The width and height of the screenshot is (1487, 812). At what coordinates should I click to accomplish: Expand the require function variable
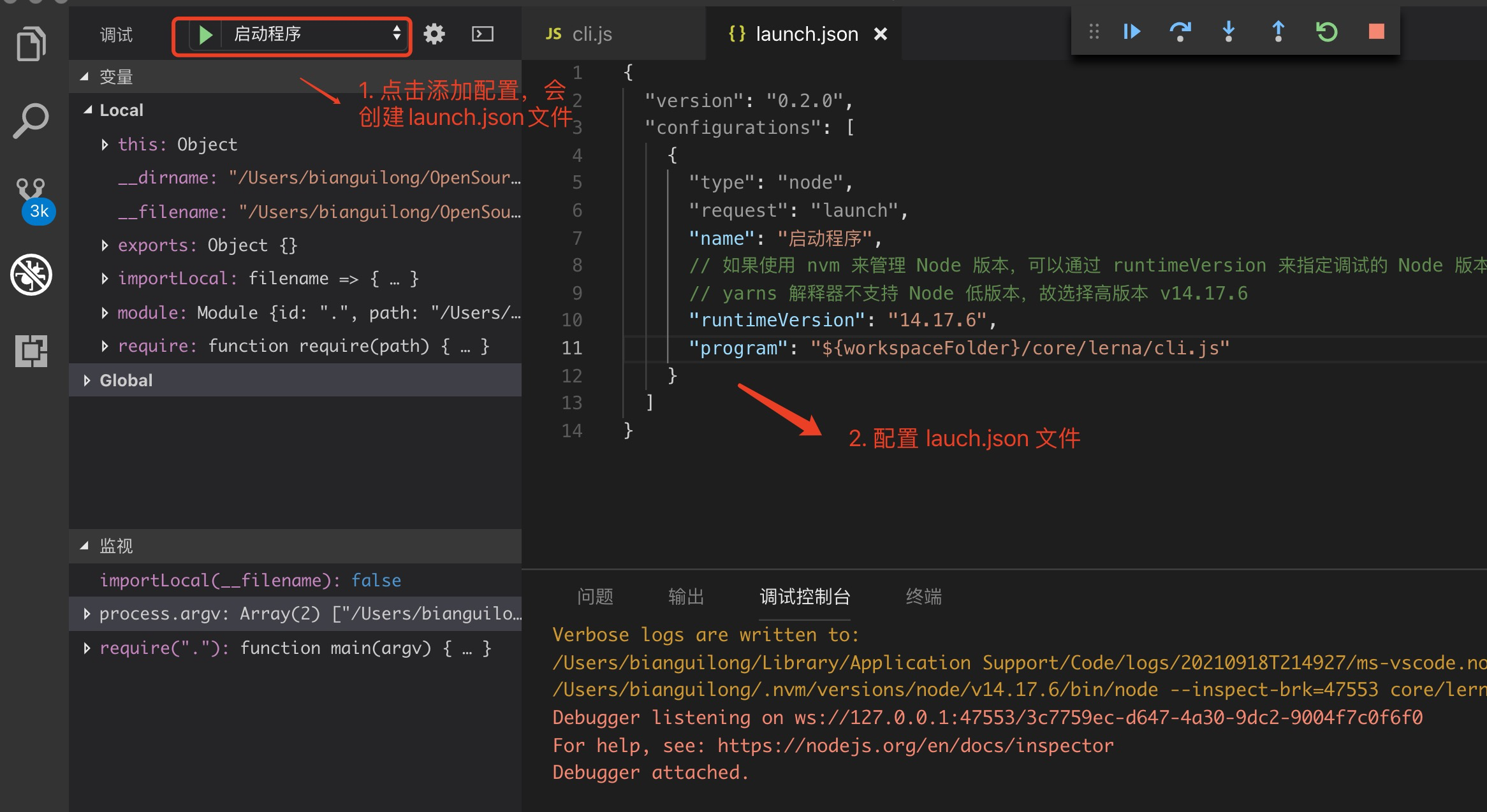tap(105, 346)
